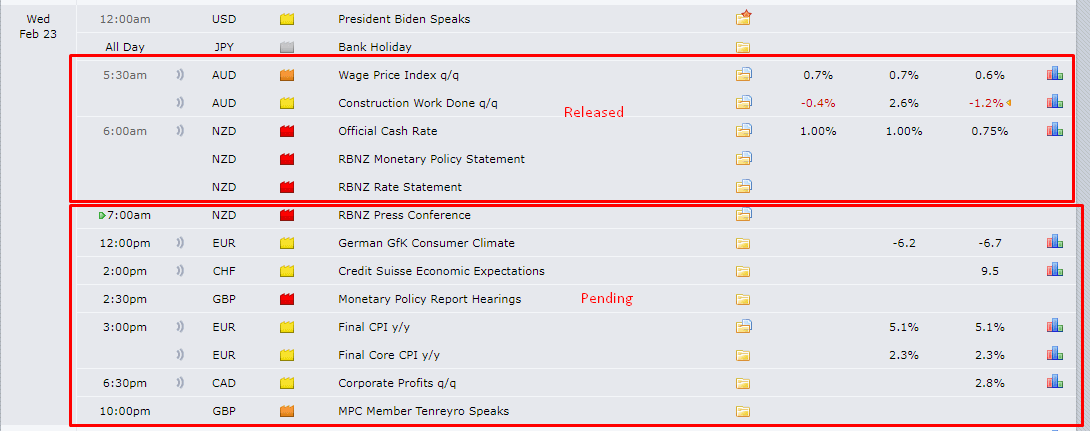This screenshot has height=431, width=1090.
Task: Open detail folder for Wage Price Index q/q
Action: [x=744, y=74]
